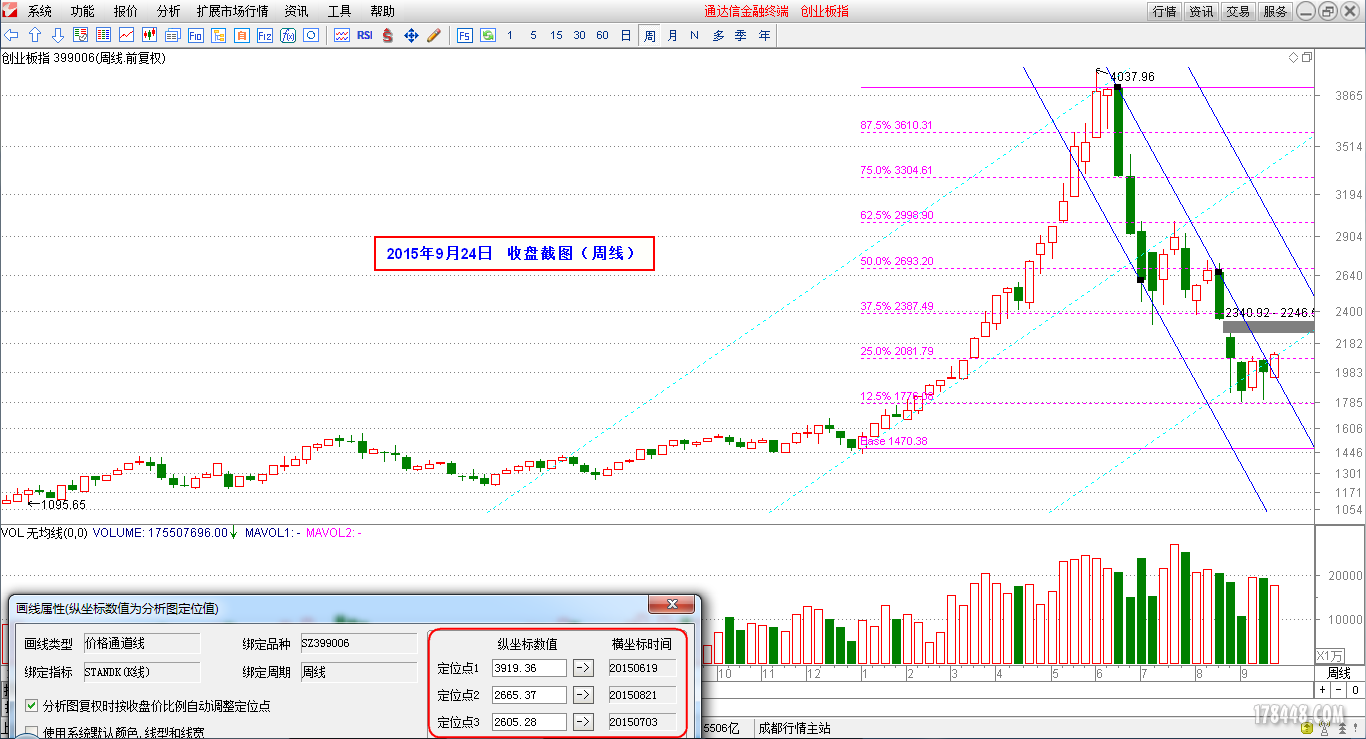Click the up arrow toolbar icon
Image resolution: width=1366 pixels, height=739 pixels.
coord(34,35)
